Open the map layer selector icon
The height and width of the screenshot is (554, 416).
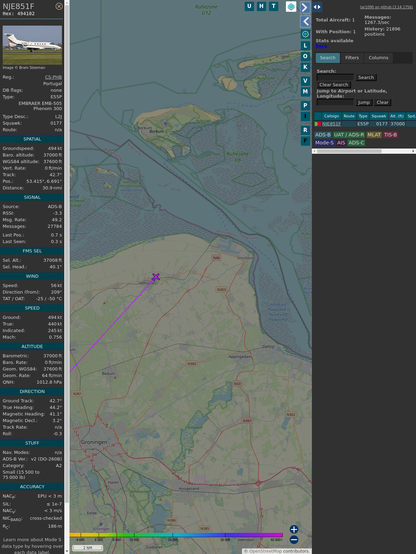tap(291, 6)
